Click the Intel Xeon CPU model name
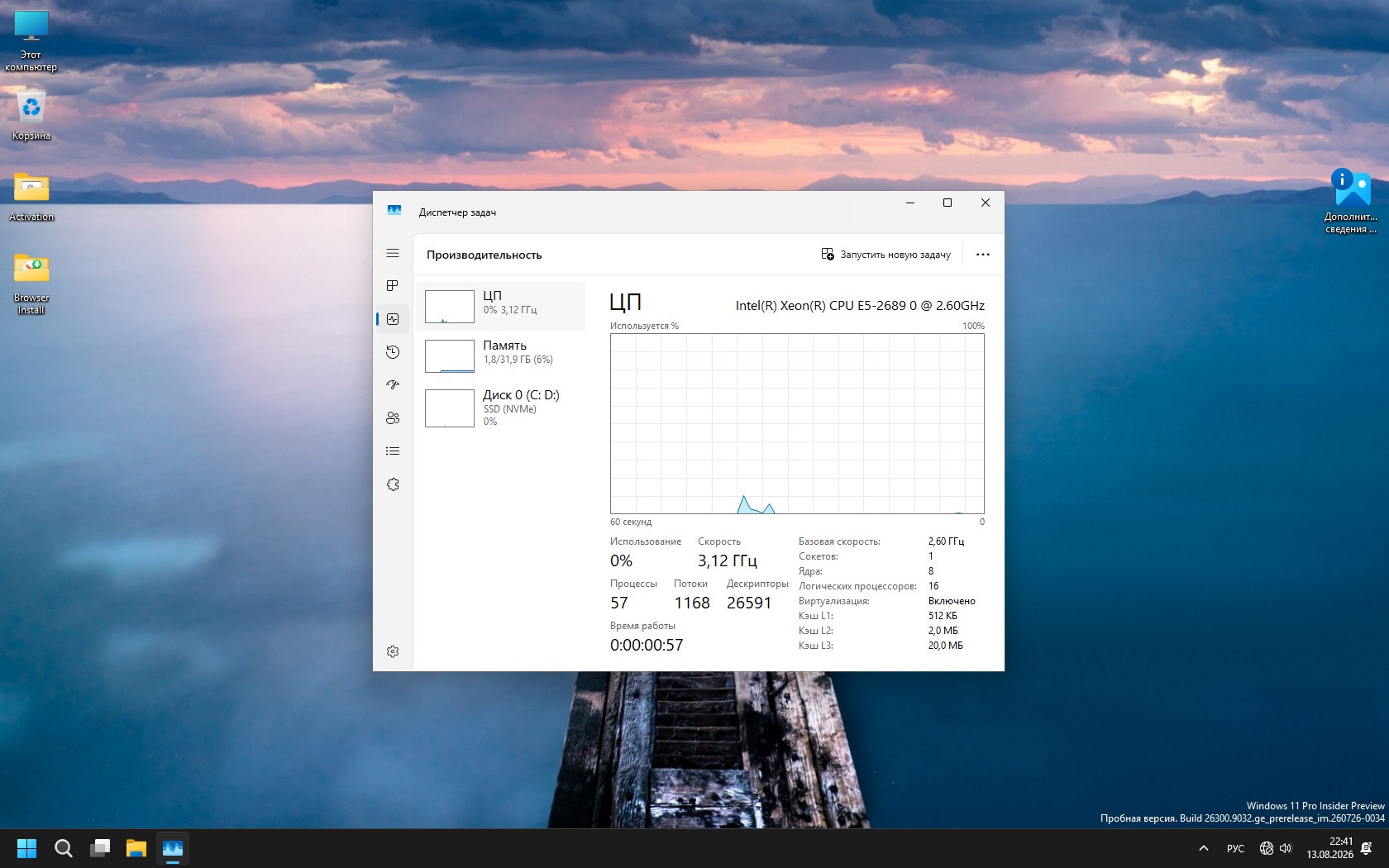Viewport: 1389px width, 868px height. tap(860, 306)
